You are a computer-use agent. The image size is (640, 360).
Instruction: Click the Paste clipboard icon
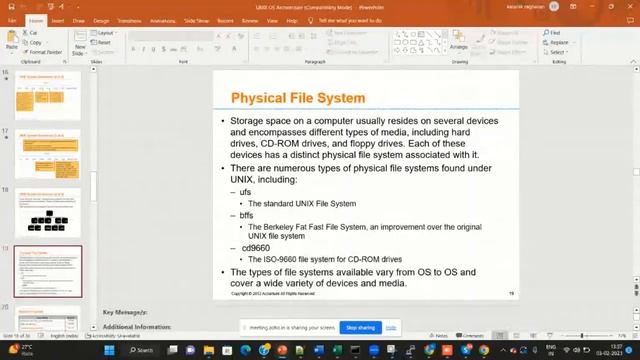click(x=12, y=37)
